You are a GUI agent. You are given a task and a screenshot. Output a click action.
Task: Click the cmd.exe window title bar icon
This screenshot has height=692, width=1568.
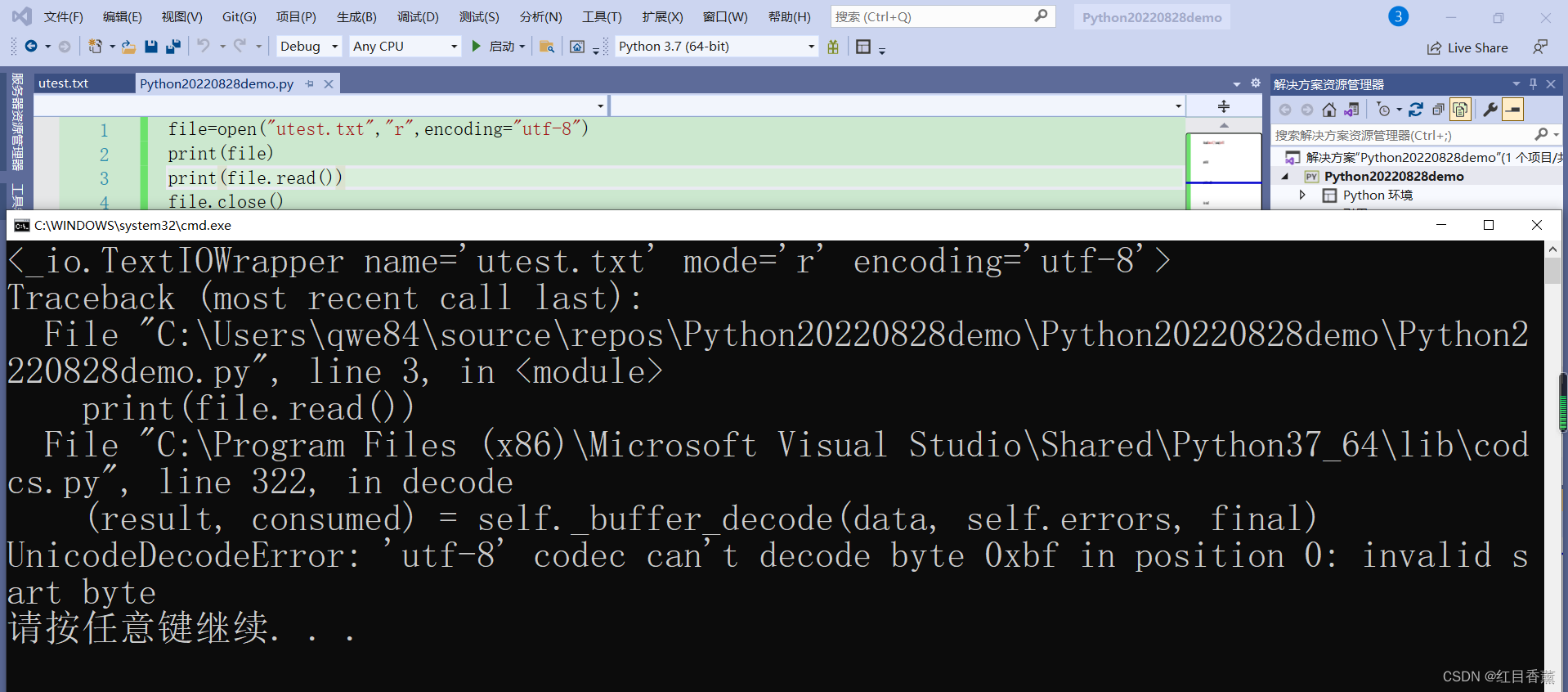tap(21, 226)
